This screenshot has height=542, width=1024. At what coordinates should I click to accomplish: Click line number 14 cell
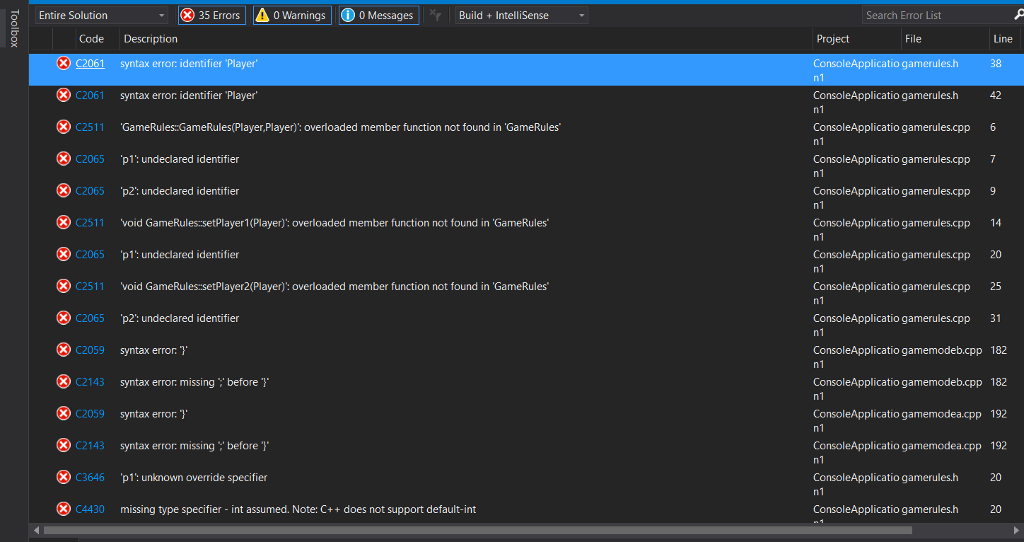click(995, 223)
